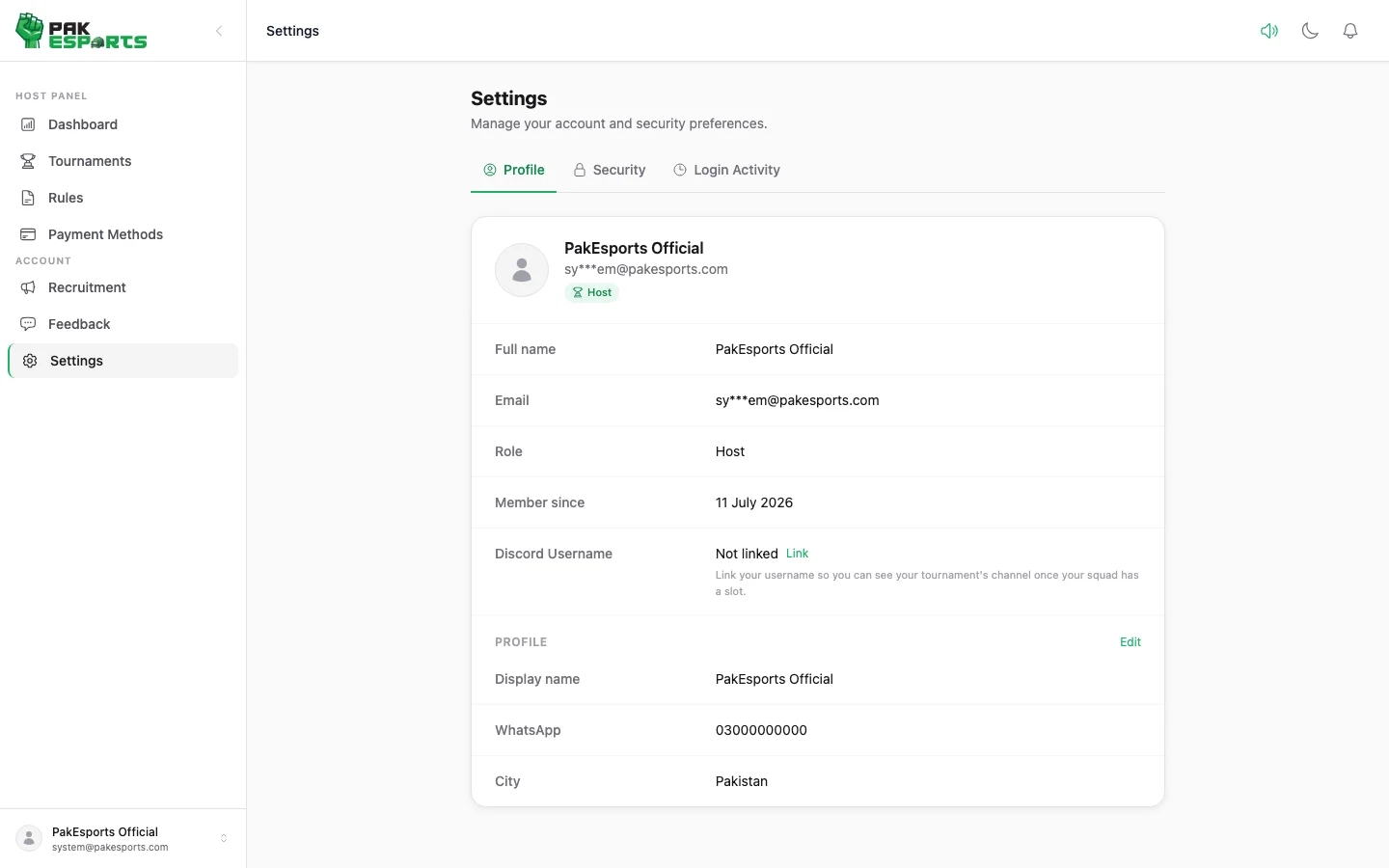Click the PakEsports logo
Image resolution: width=1389 pixels, height=868 pixels.
(x=82, y=31)
